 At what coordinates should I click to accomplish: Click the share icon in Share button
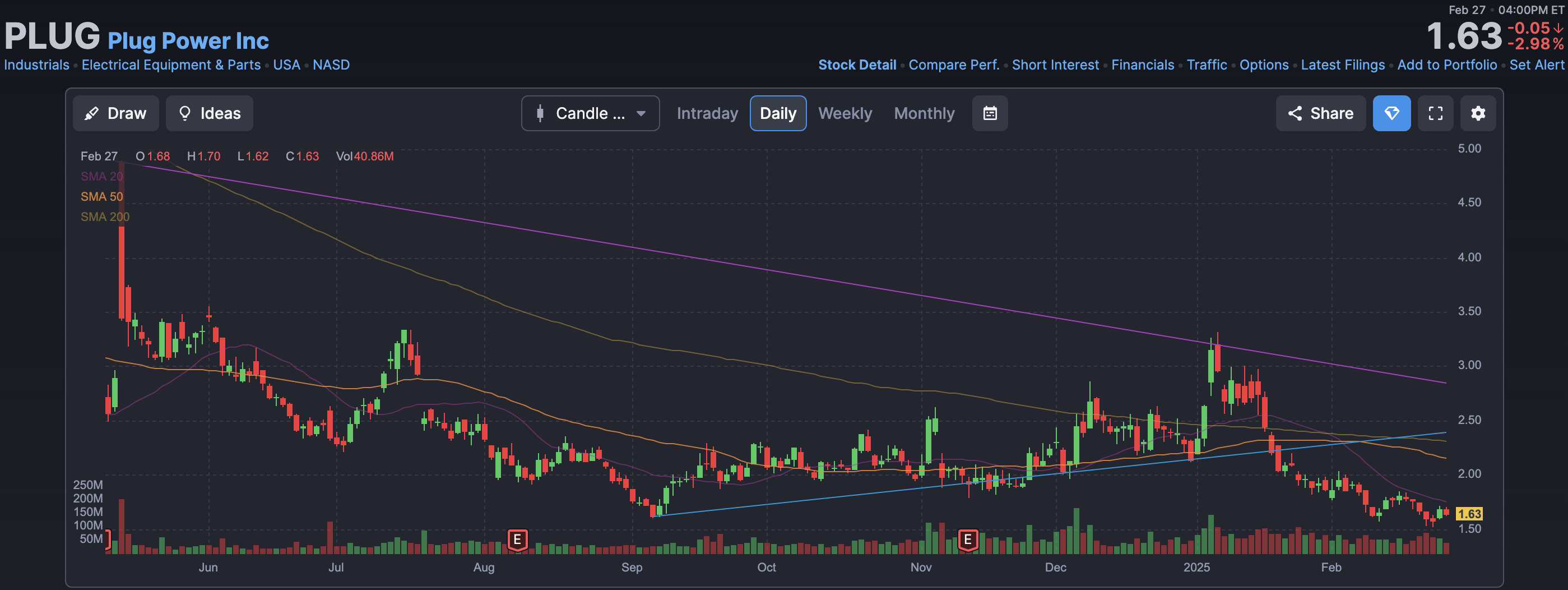click(1295, 113)
